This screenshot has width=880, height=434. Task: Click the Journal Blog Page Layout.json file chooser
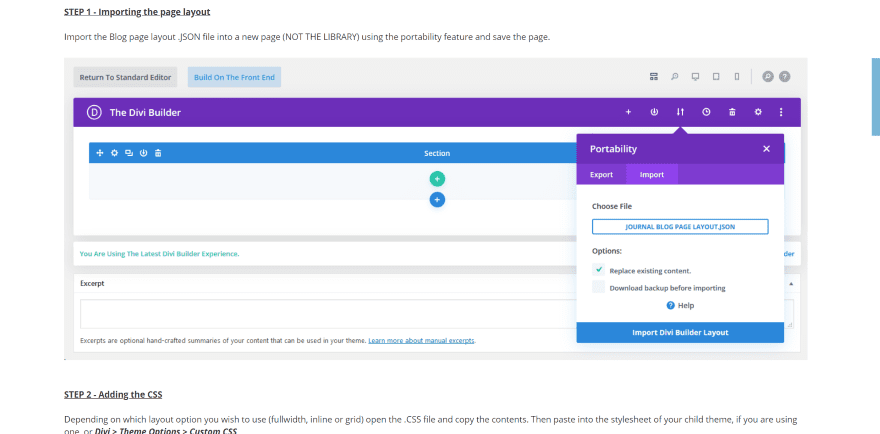(680, 227)
